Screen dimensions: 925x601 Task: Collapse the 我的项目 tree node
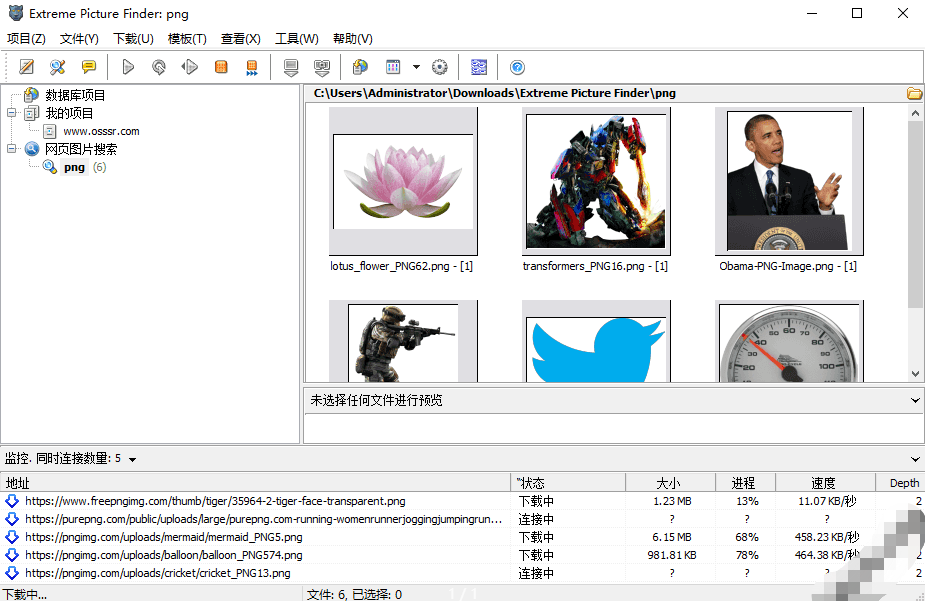[x=12, y=113]
